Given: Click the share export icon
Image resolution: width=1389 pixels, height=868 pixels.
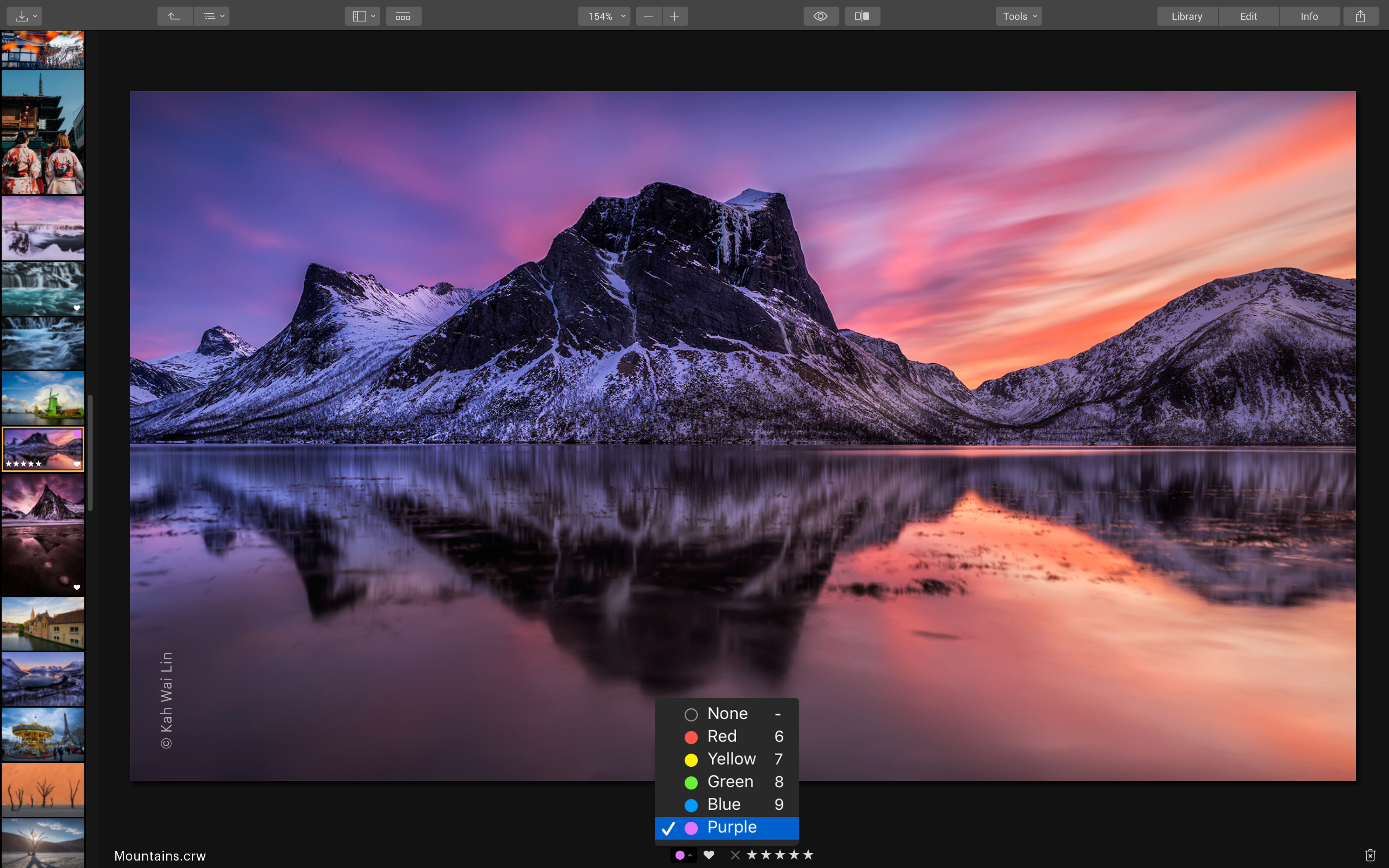Looking at the screenshot, I should 1360,16.
